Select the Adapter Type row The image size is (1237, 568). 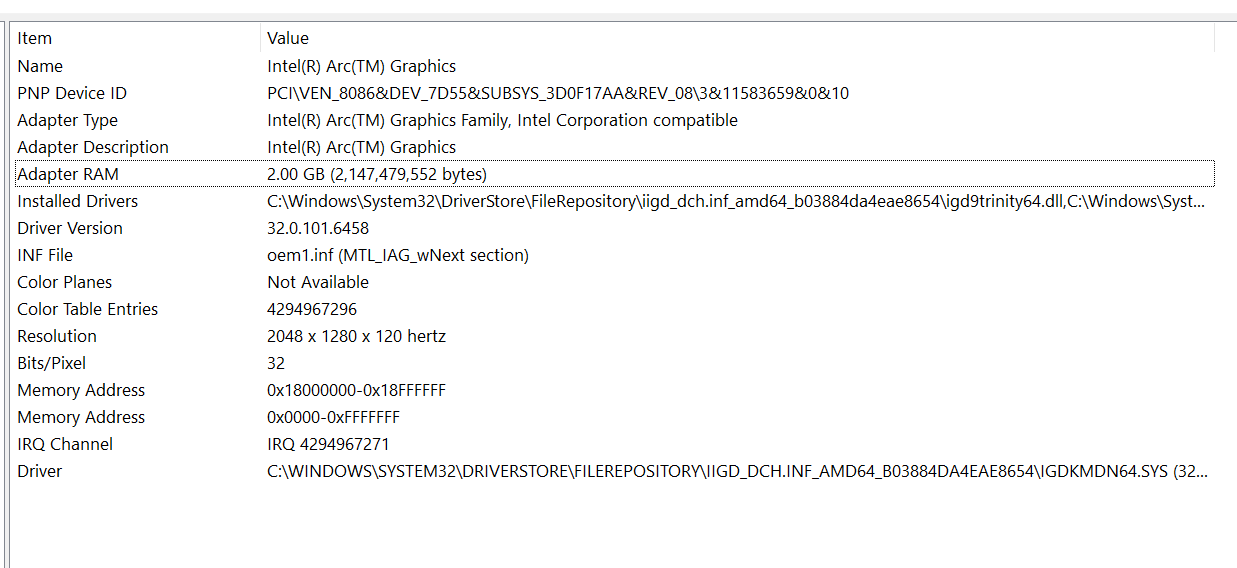(67, 120)
